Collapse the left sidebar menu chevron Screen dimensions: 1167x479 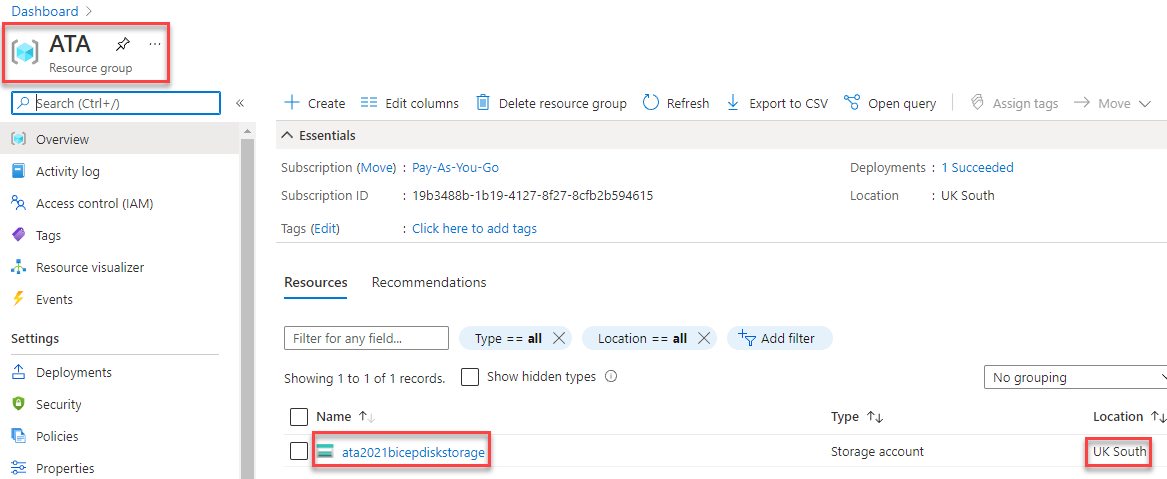tap(240, 103)
